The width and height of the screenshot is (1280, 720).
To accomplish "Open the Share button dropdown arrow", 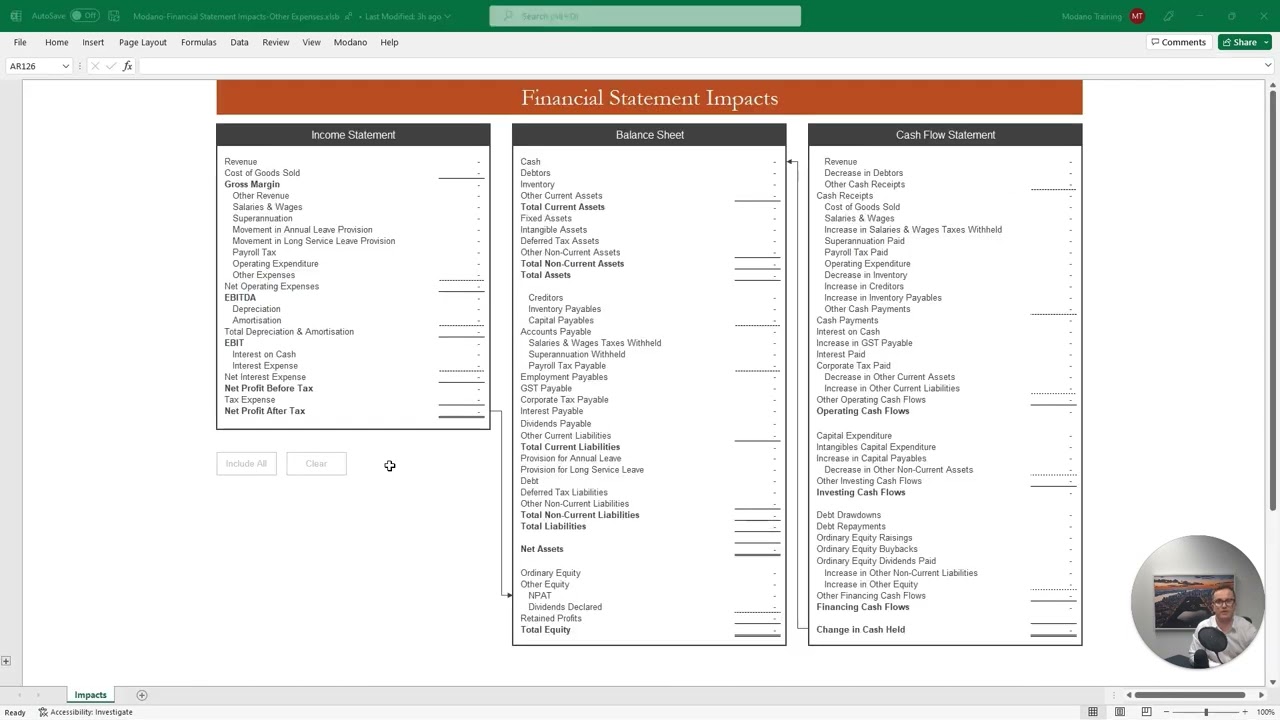I will [x=1267, y=42].
